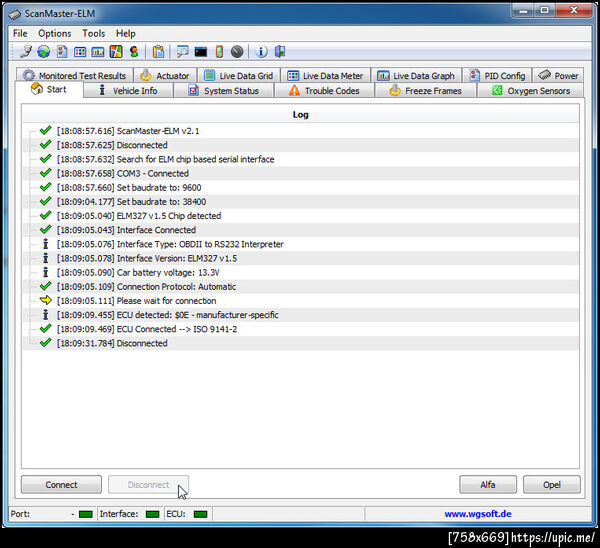This screenshot has width=600, height=548.
Task: Click the gray round gauge toolbar icon
Action: click(237, 51)
